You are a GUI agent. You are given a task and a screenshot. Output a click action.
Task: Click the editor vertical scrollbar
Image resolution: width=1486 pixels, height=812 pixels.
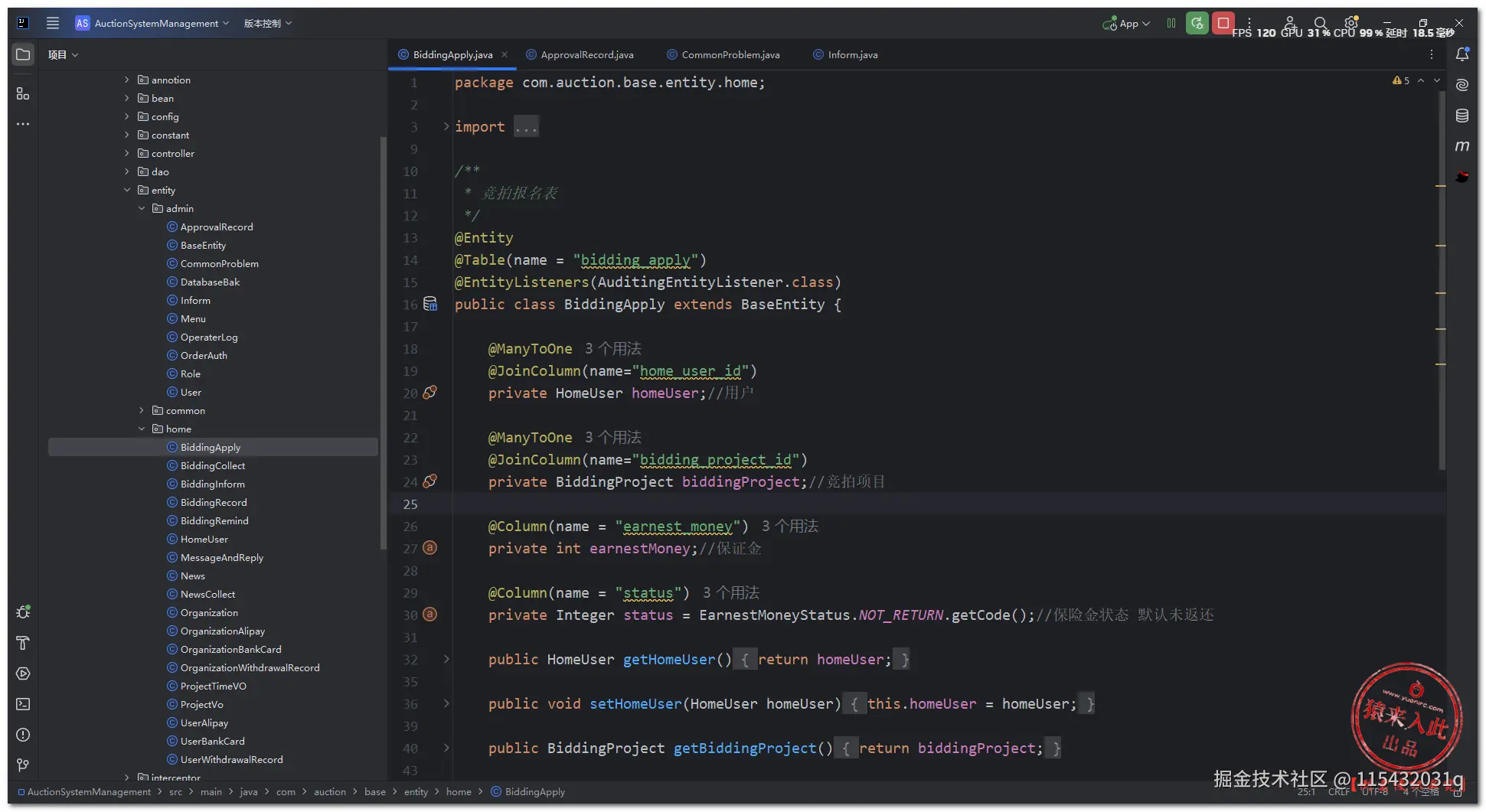[x=1442, y=279]
